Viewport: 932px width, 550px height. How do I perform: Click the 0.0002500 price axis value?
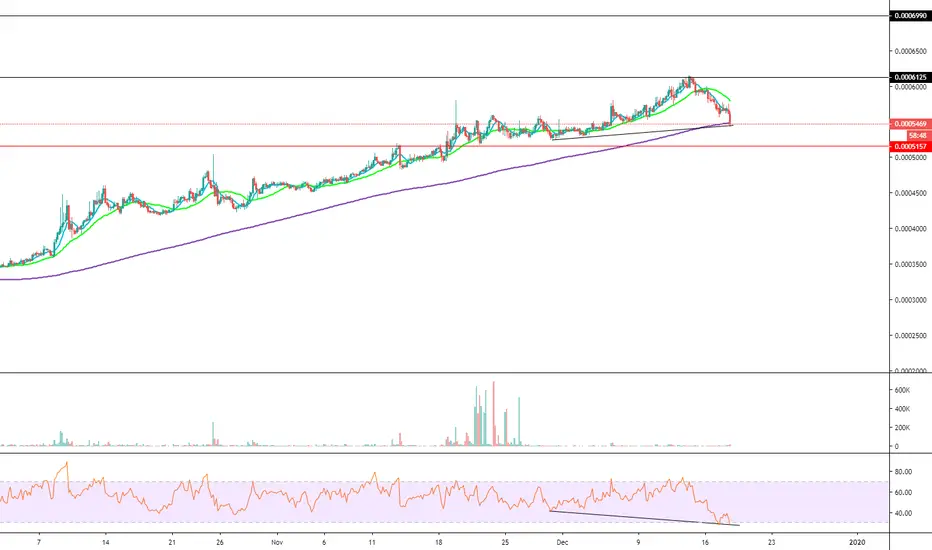[x=911, y=336]
